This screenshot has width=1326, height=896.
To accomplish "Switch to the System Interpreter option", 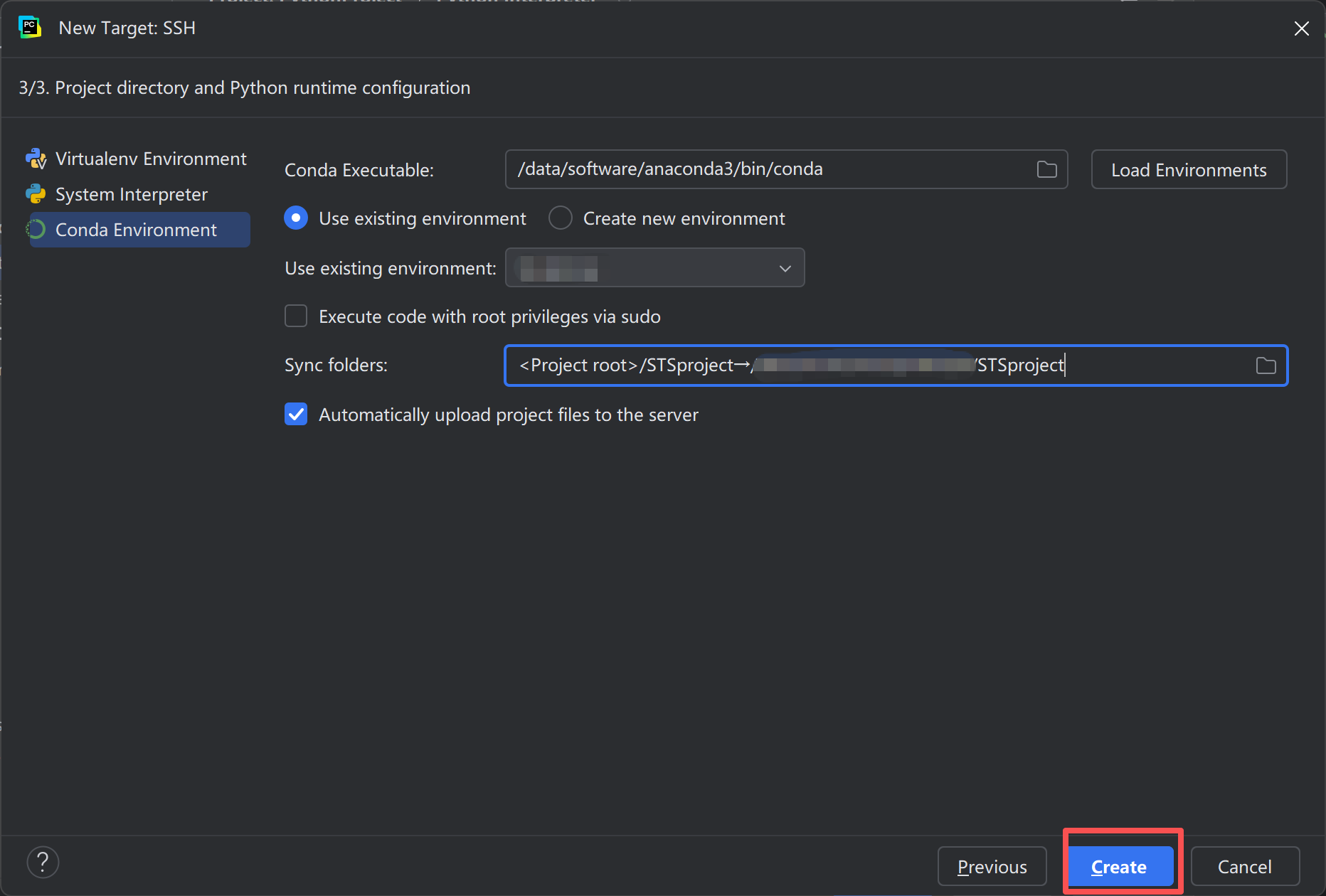I will point(132,193).
